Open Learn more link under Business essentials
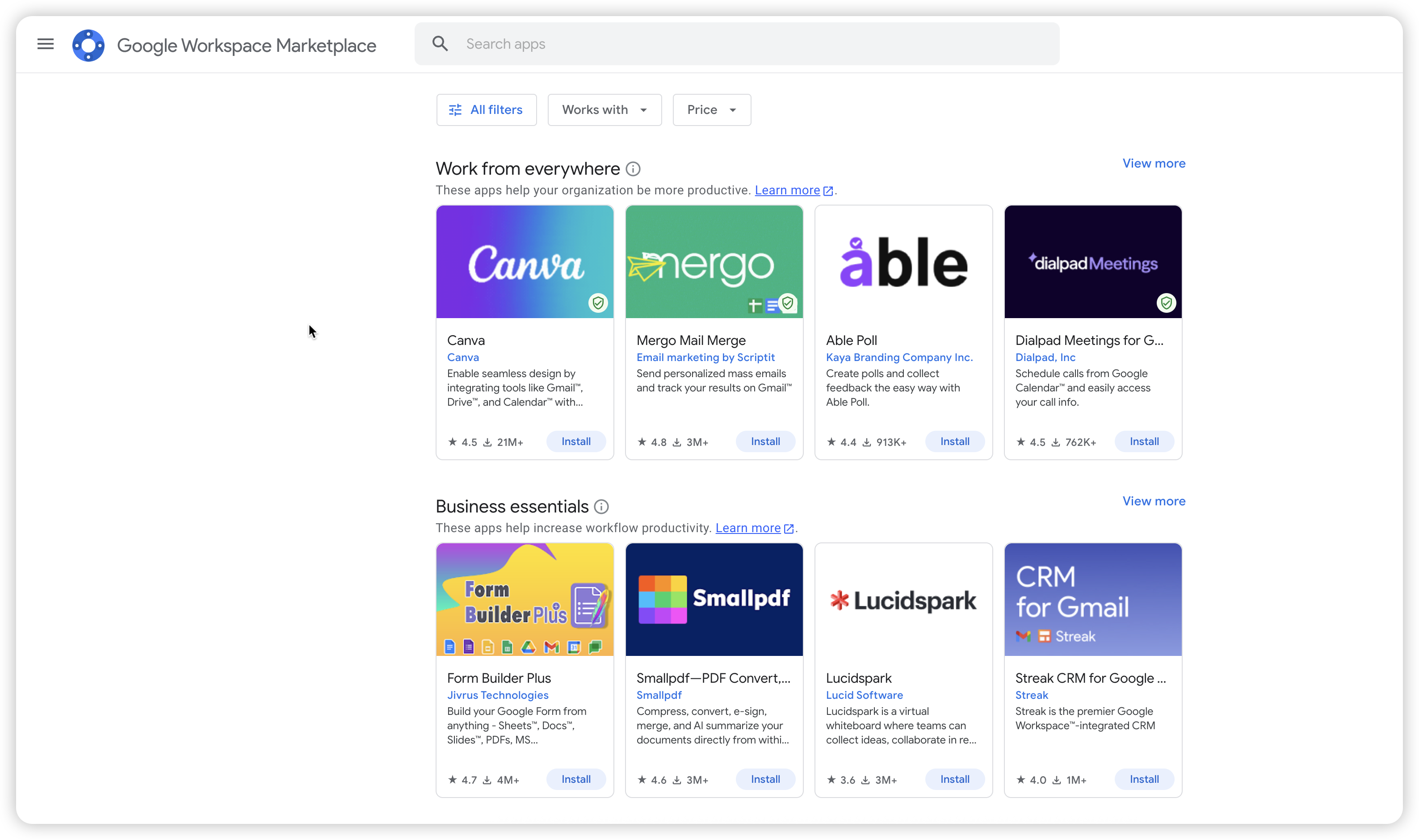The height and width of the screenshot is (840, 1419). (748, 528)
